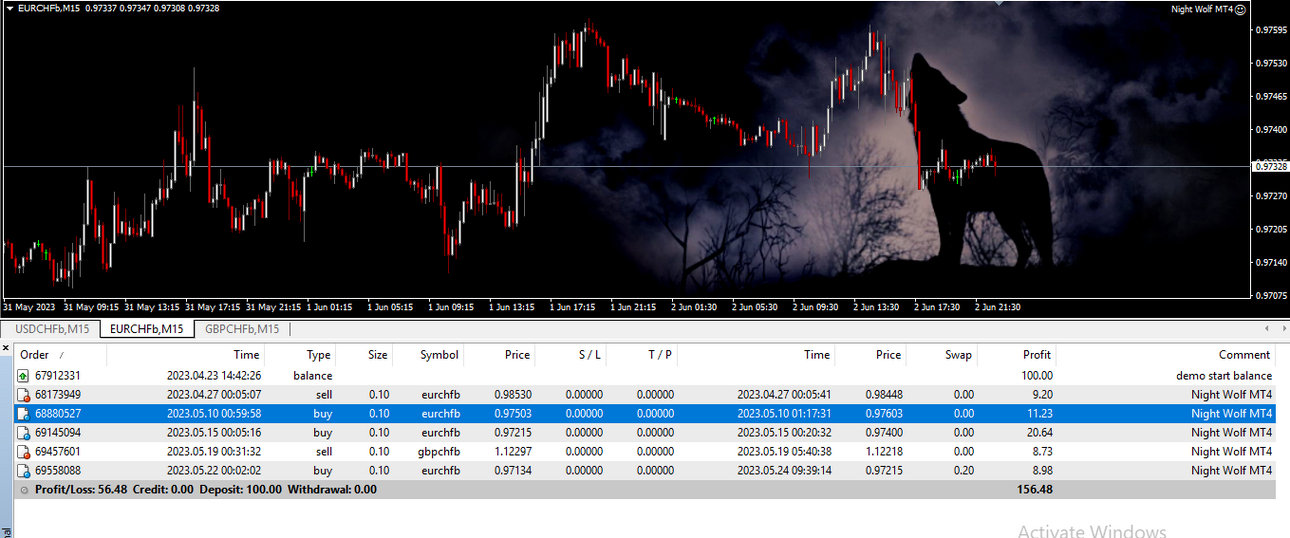This screenshot has height=538, width=1290.
Task: Click the Night Wolf MT4 smiley face icon
Action: [x=1240, y=9]
